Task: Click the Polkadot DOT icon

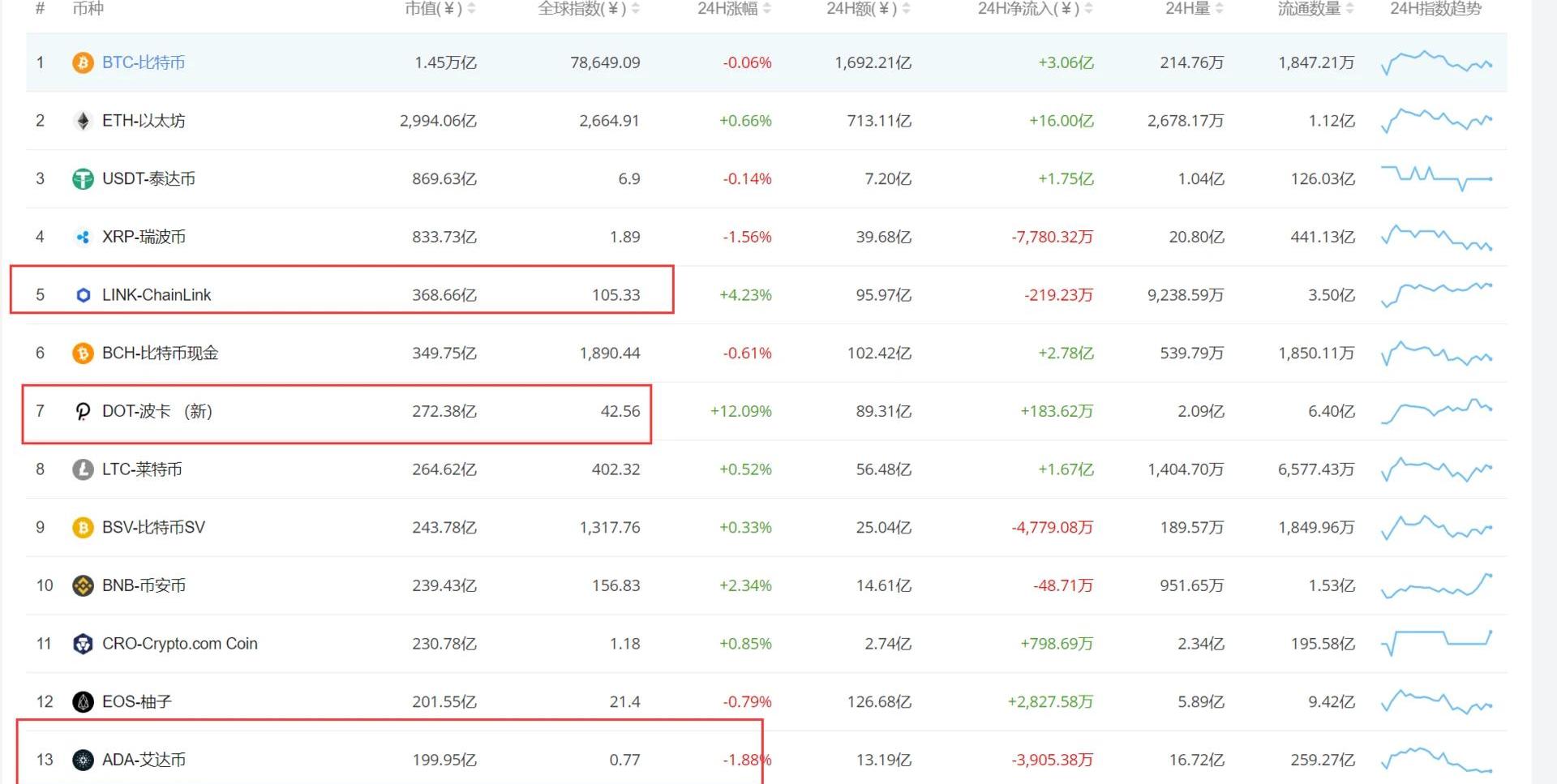Action: click(x=83, y=412)
